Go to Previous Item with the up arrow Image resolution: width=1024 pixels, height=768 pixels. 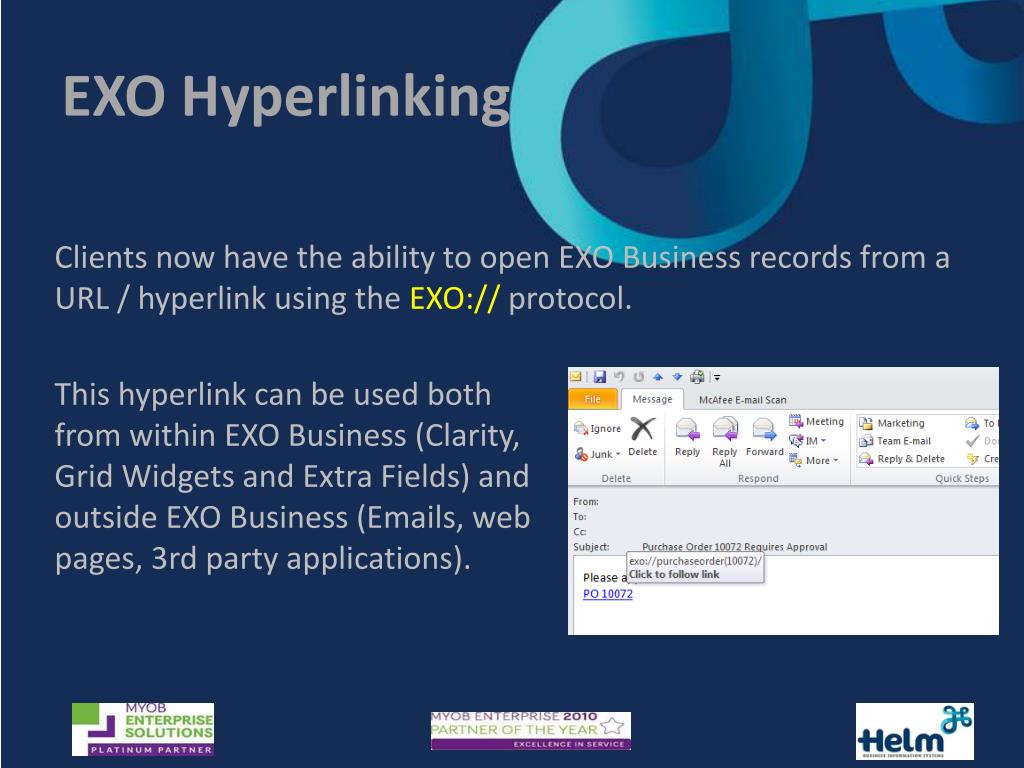click(x=658, y=377)
